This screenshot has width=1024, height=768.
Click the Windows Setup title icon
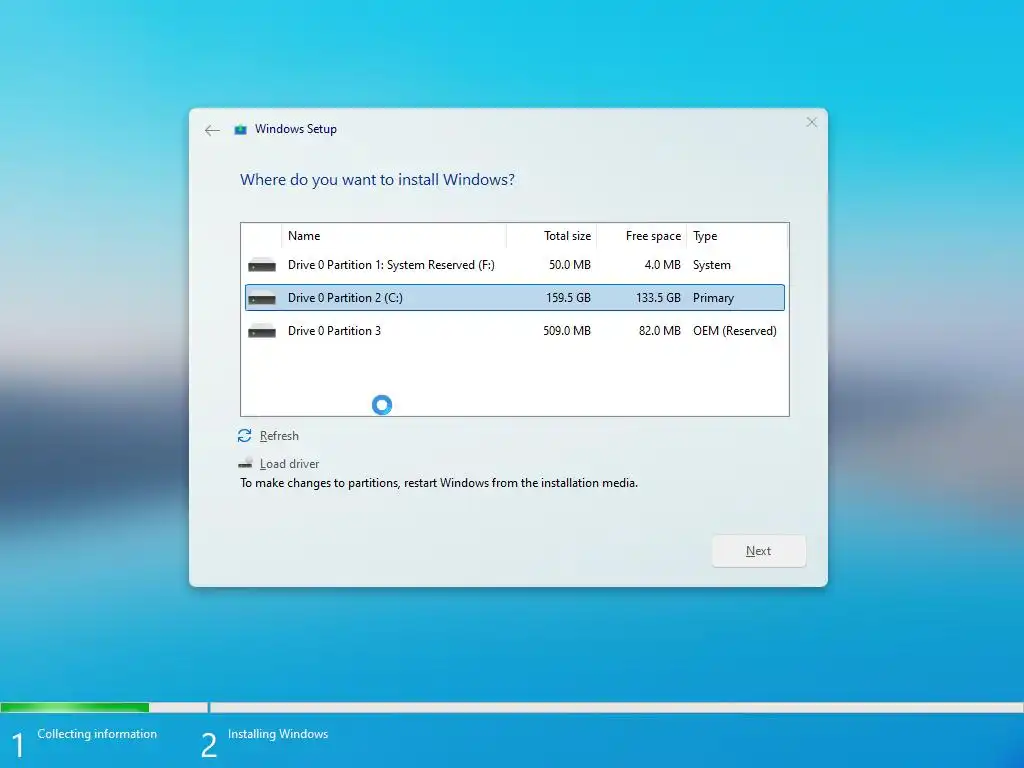pyautogui.click(x=240, y=129)
